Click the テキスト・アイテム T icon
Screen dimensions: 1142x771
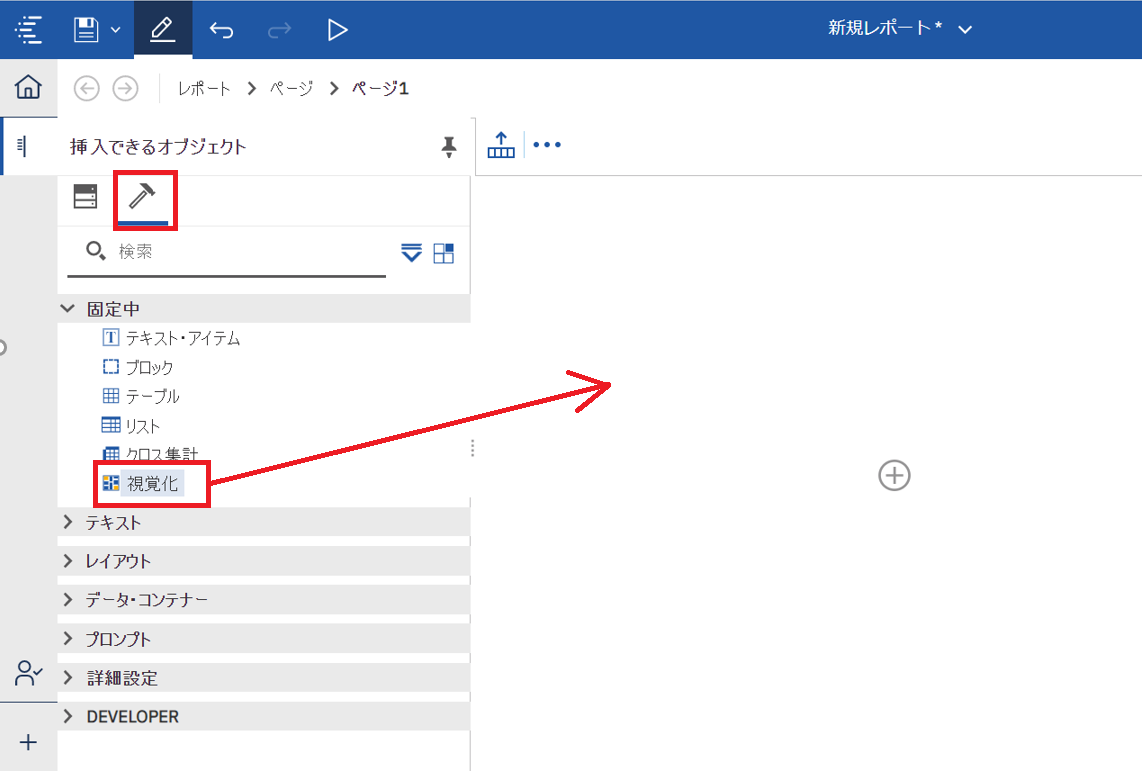111,338
